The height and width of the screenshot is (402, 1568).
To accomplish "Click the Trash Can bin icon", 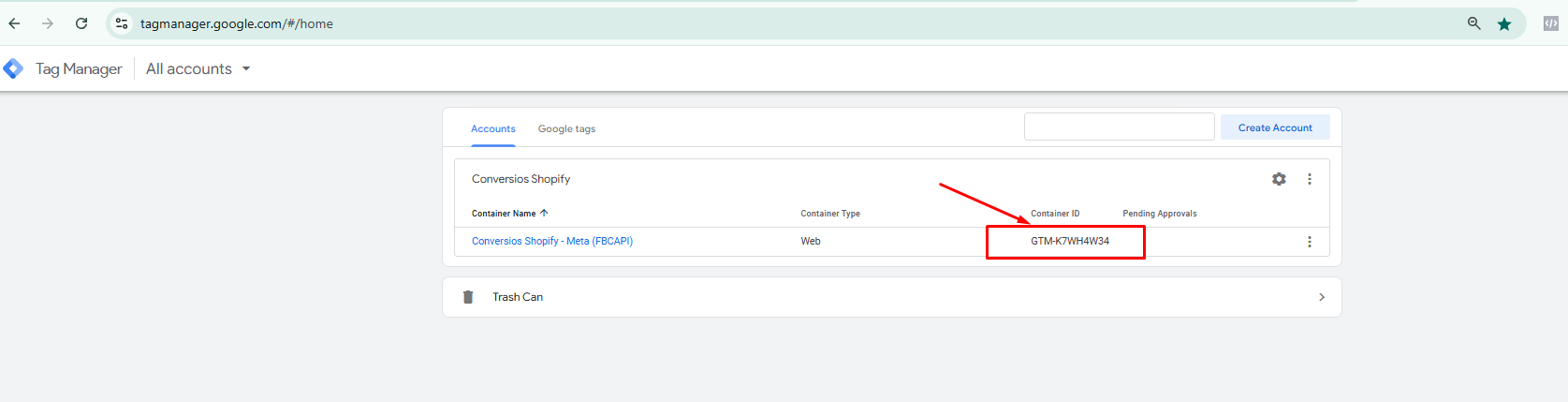I will [468, 297].
